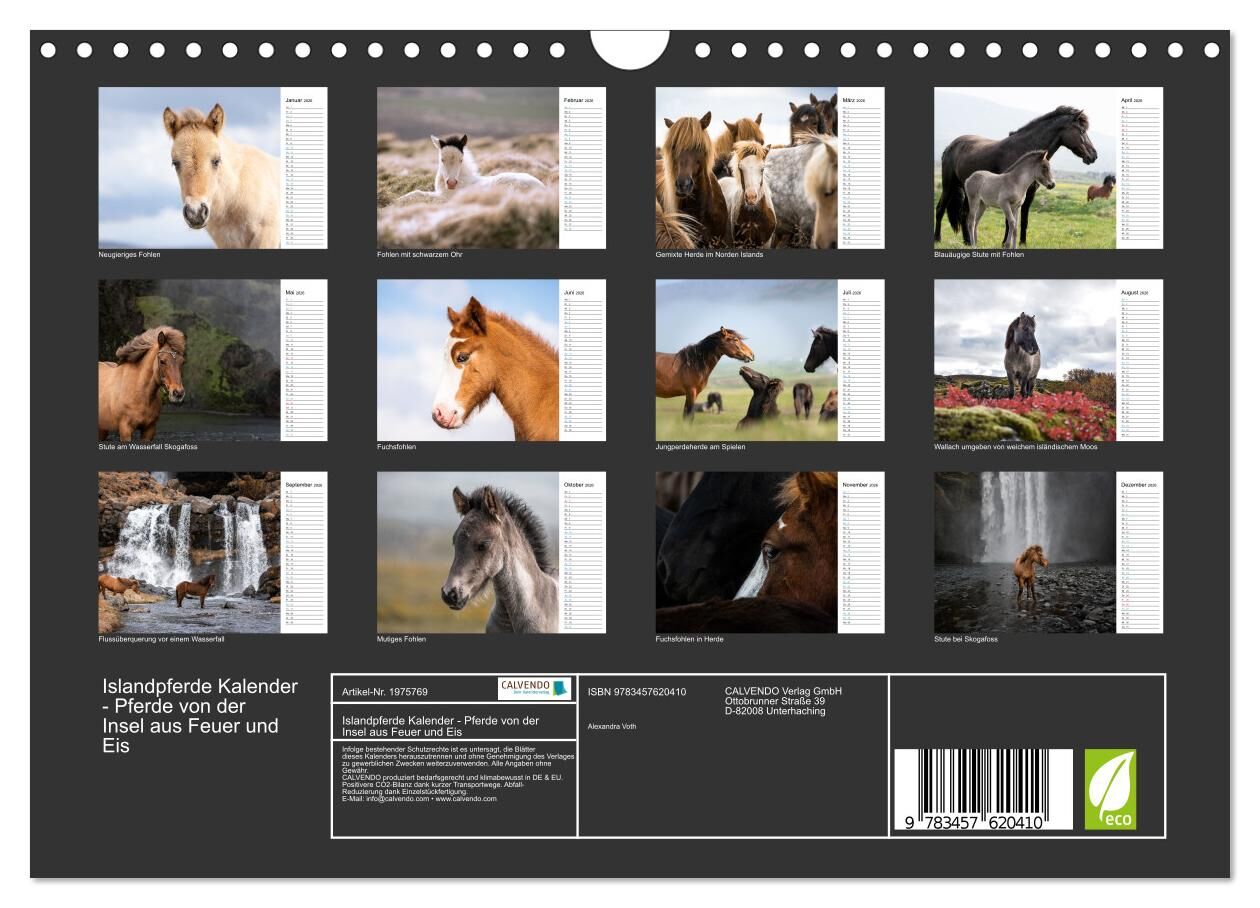Open the Januar 'Neugieriges Fohlen' thumbnail

pyautogui.click(x=189, y=168)
